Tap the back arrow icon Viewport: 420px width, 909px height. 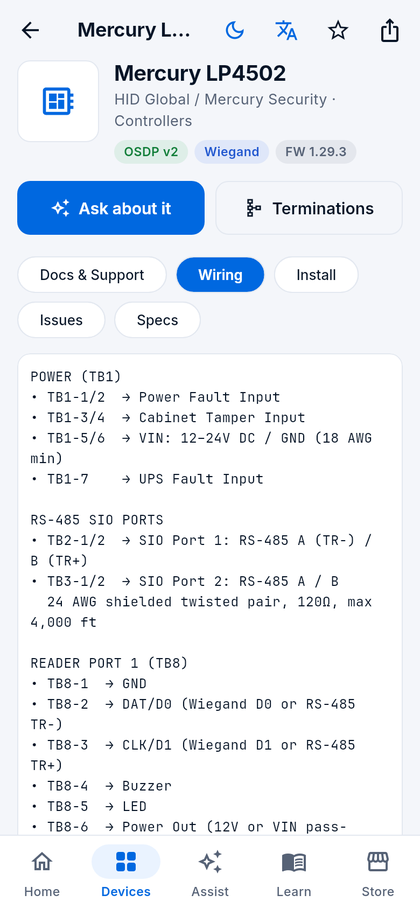click(30, 30)
